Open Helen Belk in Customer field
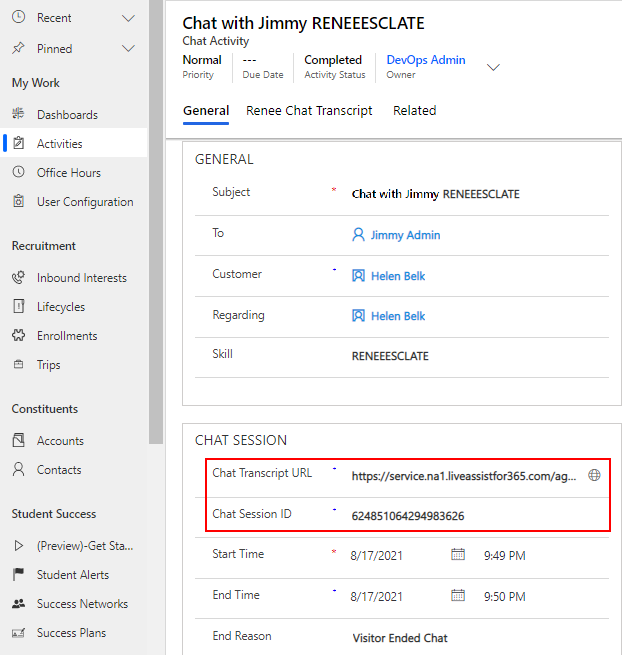 pyautogui.click(x=398, y=276)
